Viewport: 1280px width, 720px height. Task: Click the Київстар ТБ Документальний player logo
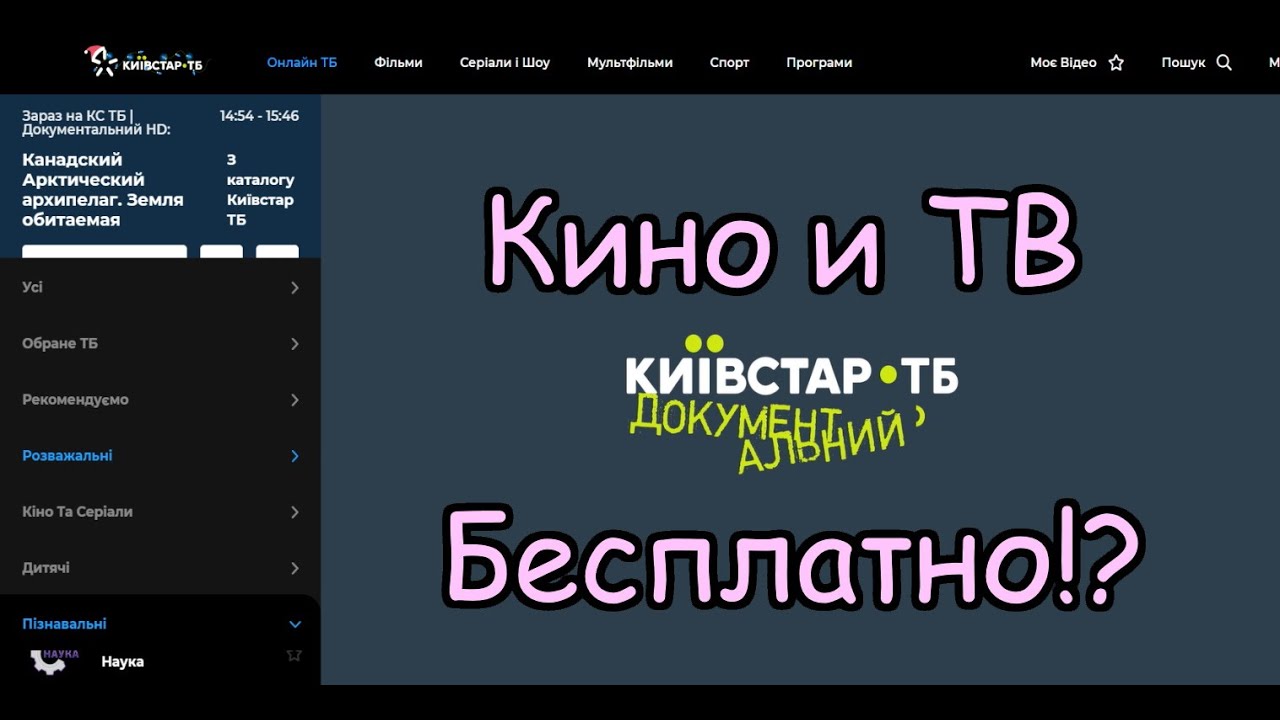pyautogui.click(x=791, y=403)
